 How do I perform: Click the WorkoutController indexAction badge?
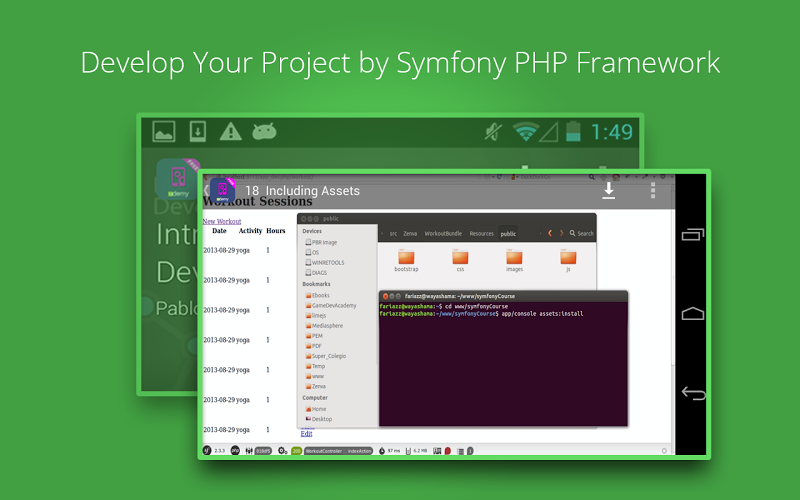[339, 451]
